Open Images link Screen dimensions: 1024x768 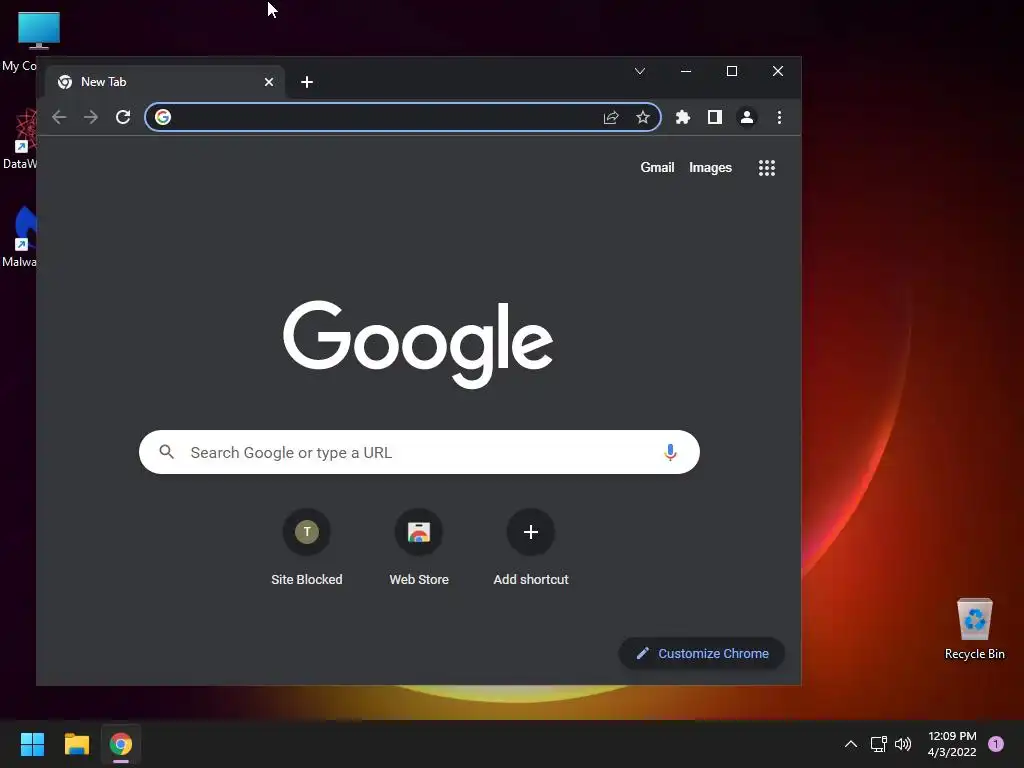[x=711, y=167]
